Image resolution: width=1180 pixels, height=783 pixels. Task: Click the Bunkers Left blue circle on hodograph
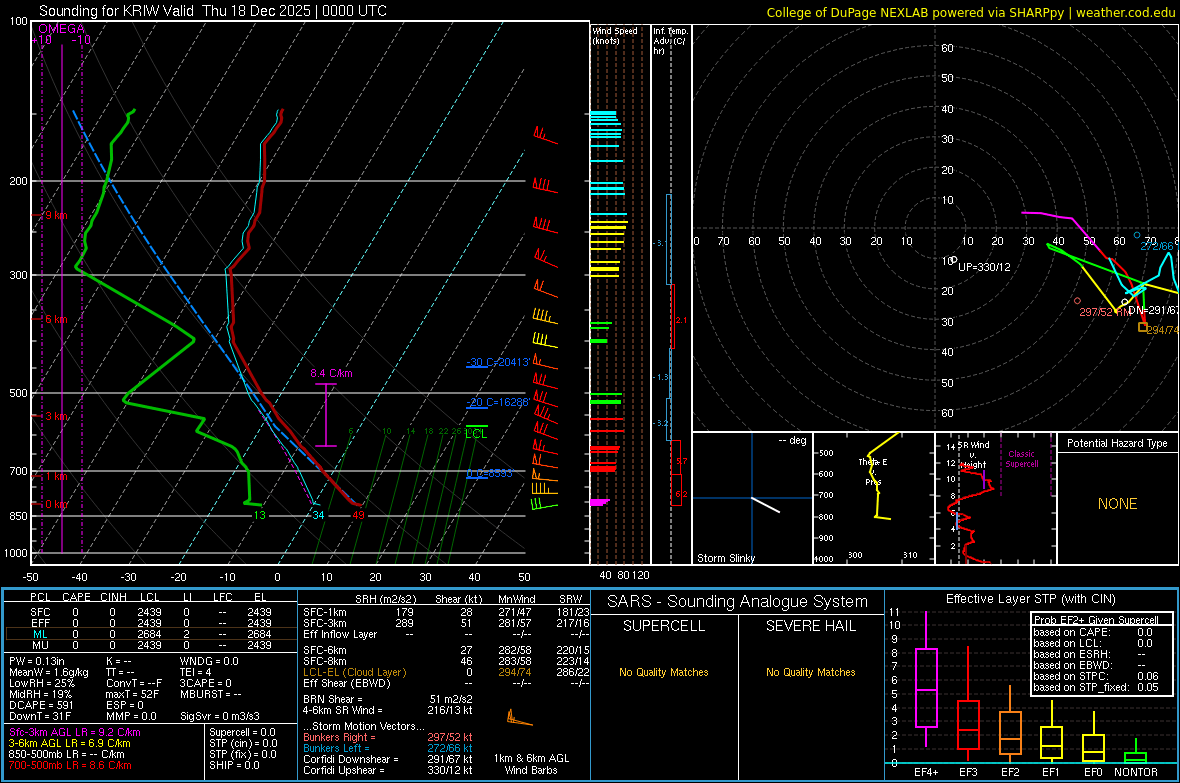[x=1137, y=236]
